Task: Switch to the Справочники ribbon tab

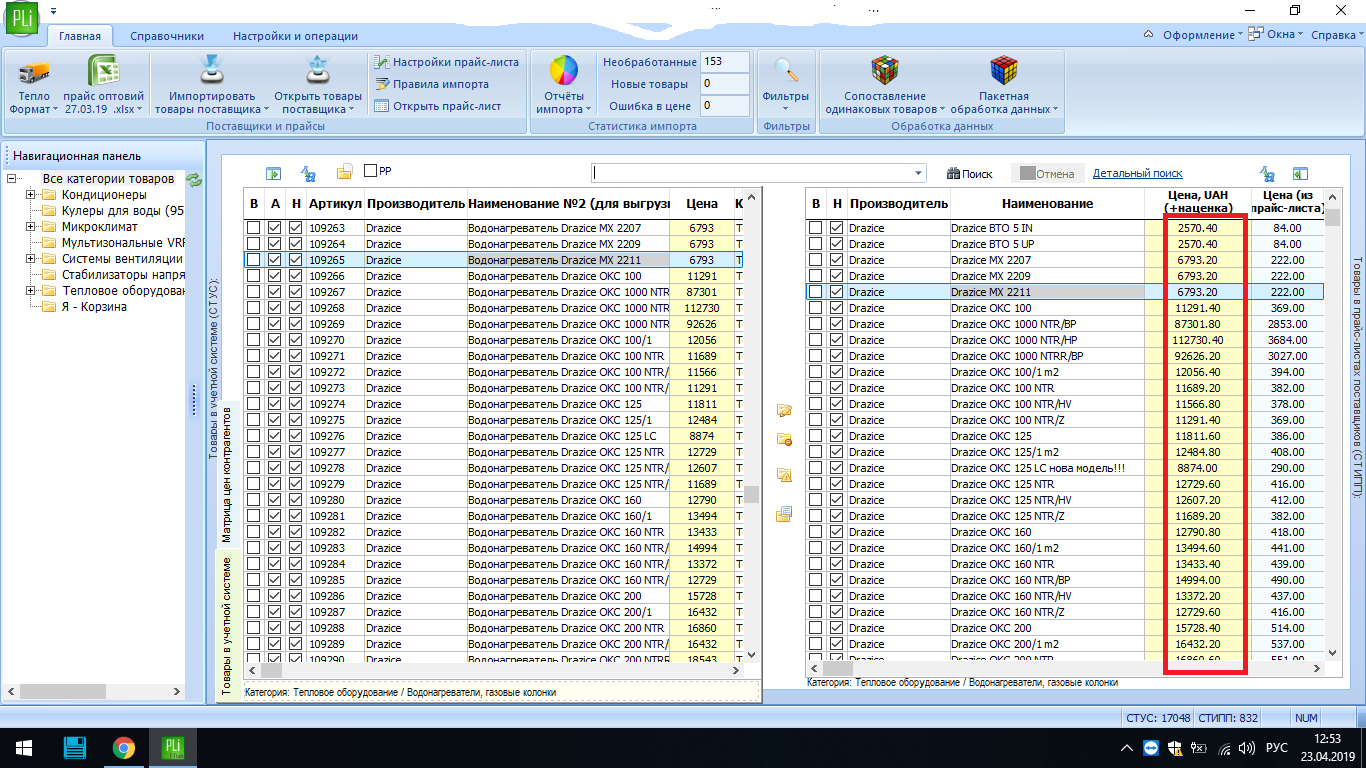Action: tap(167, 36)
